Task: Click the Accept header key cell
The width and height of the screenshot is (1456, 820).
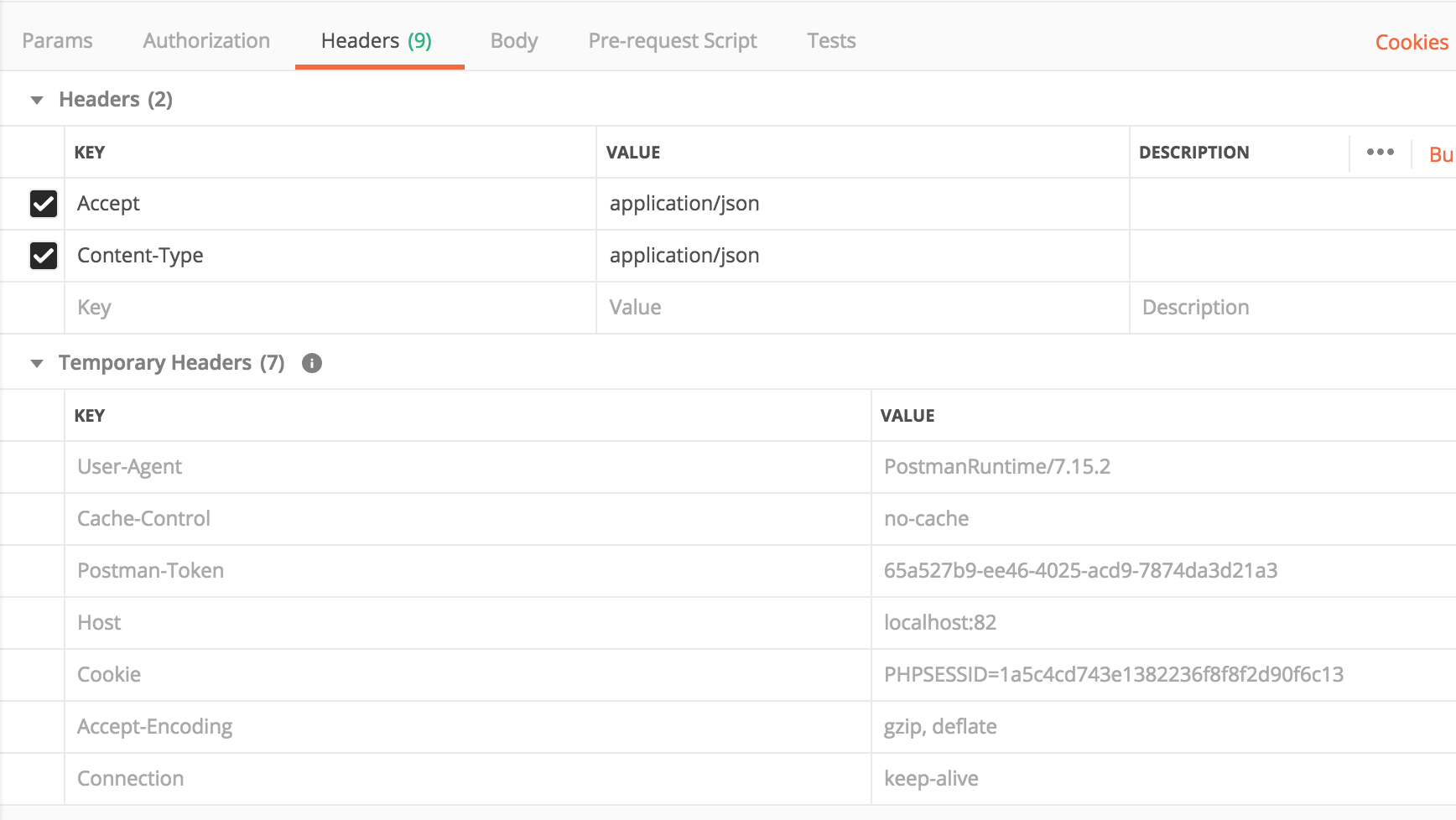Action: tap(108, 203)
